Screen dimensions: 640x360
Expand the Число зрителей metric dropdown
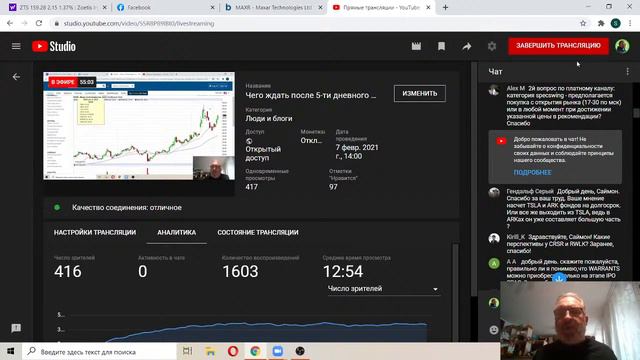(383, 289)
